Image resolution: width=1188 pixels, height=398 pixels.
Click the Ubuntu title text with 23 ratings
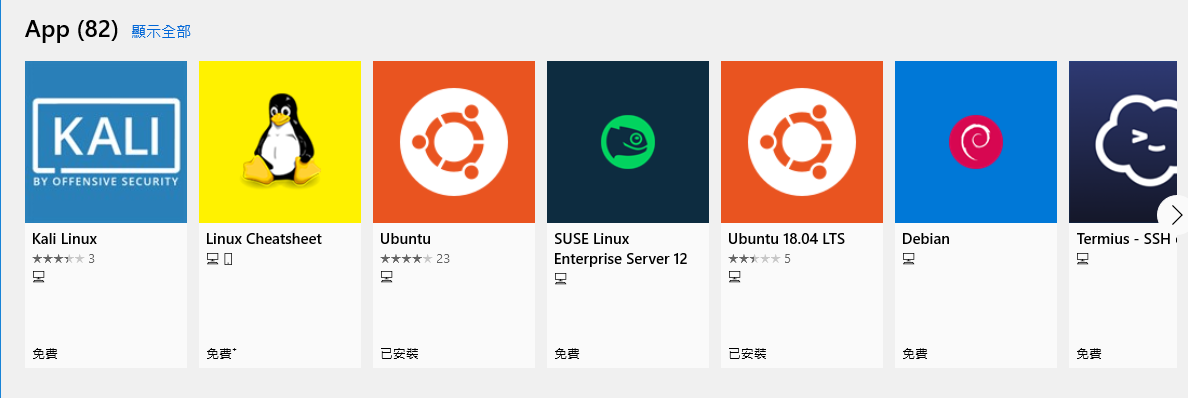coord(405,239)
